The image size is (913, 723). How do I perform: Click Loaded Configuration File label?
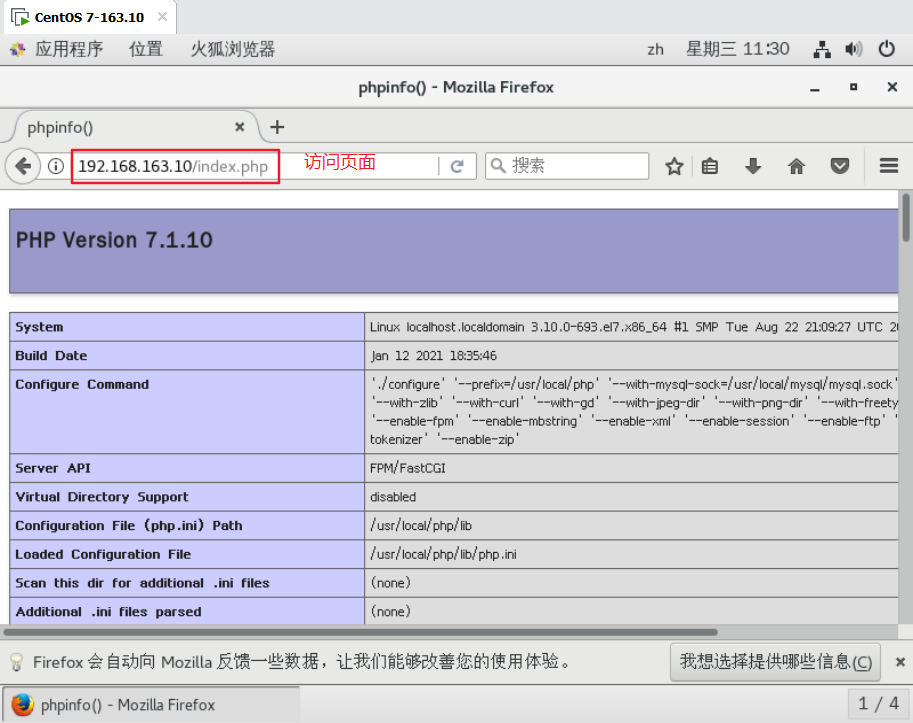[x=103, y=554]
